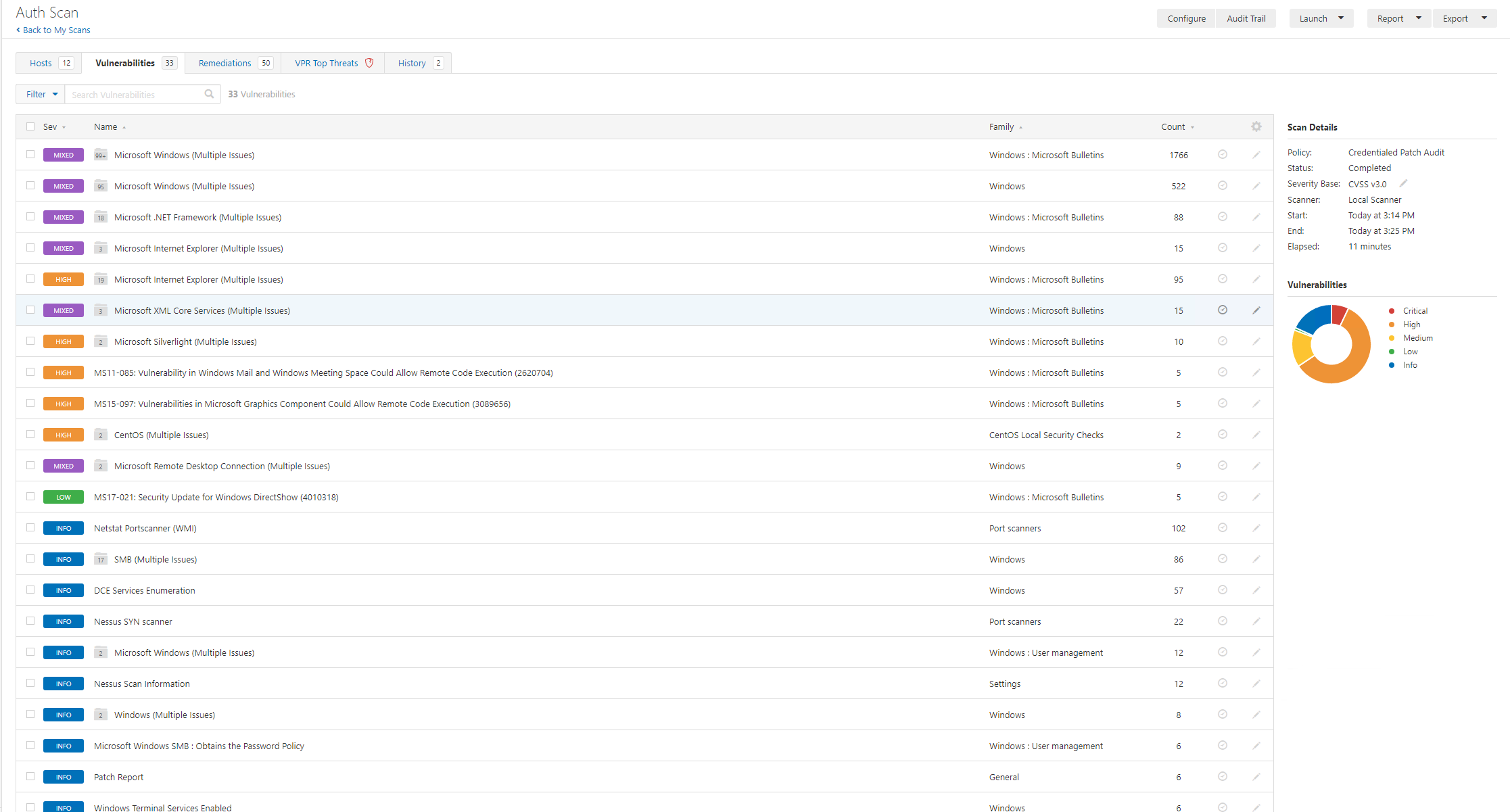Click the Critical red legend dot

tap(1392, 311)
